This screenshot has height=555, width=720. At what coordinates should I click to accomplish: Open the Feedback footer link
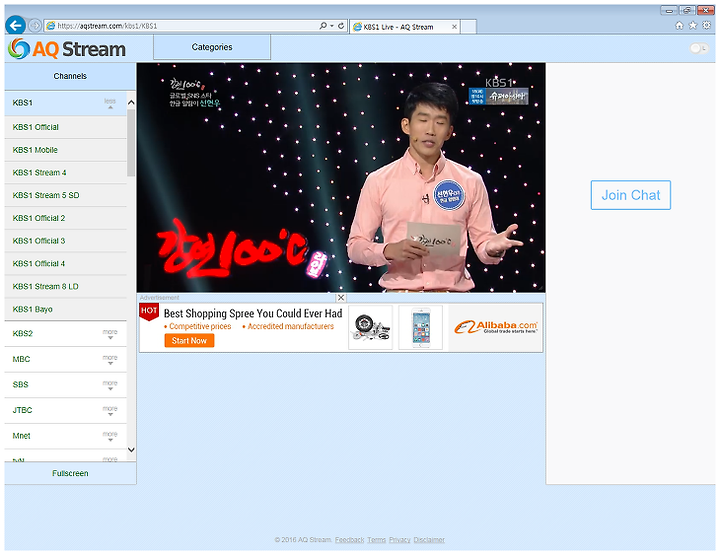[x=349, y=540]
